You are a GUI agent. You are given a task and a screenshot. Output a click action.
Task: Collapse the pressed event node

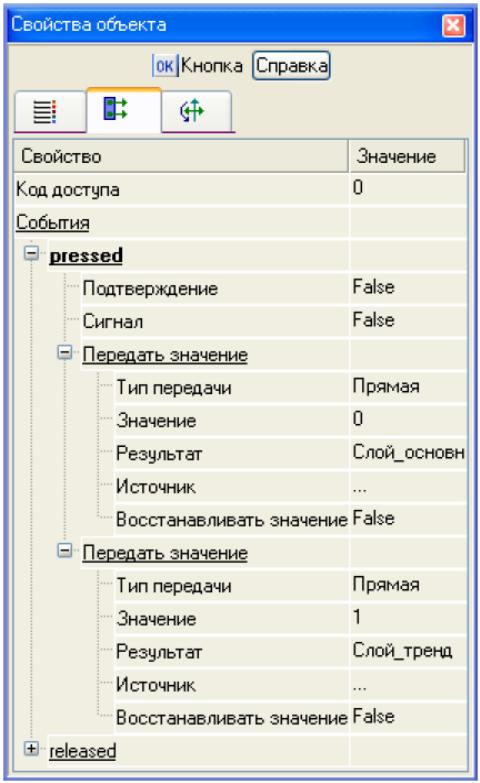pyautogui.click(x=31, y=253)
